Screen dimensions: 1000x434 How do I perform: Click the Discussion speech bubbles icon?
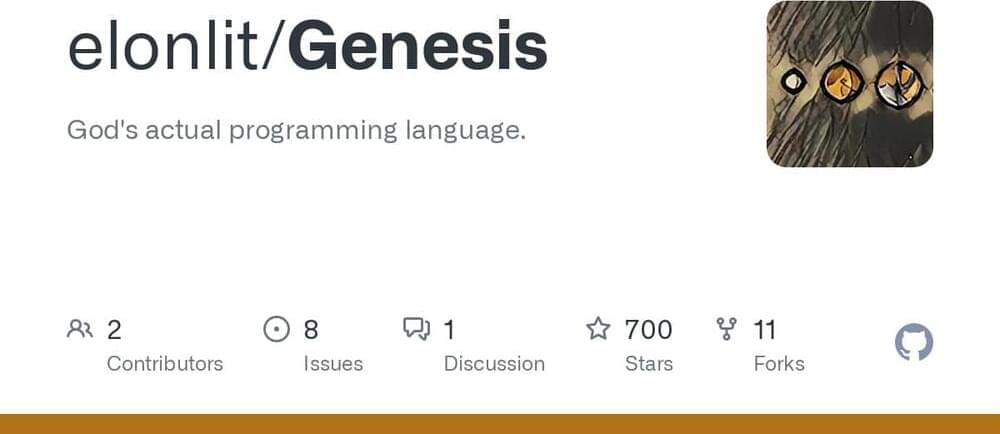pyautogui.click(x=416, y=329)
